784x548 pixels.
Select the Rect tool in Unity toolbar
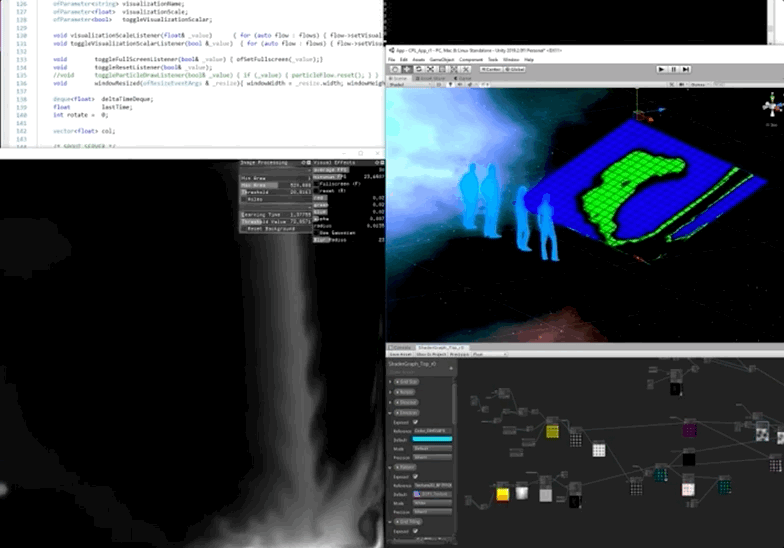[442, 70]
